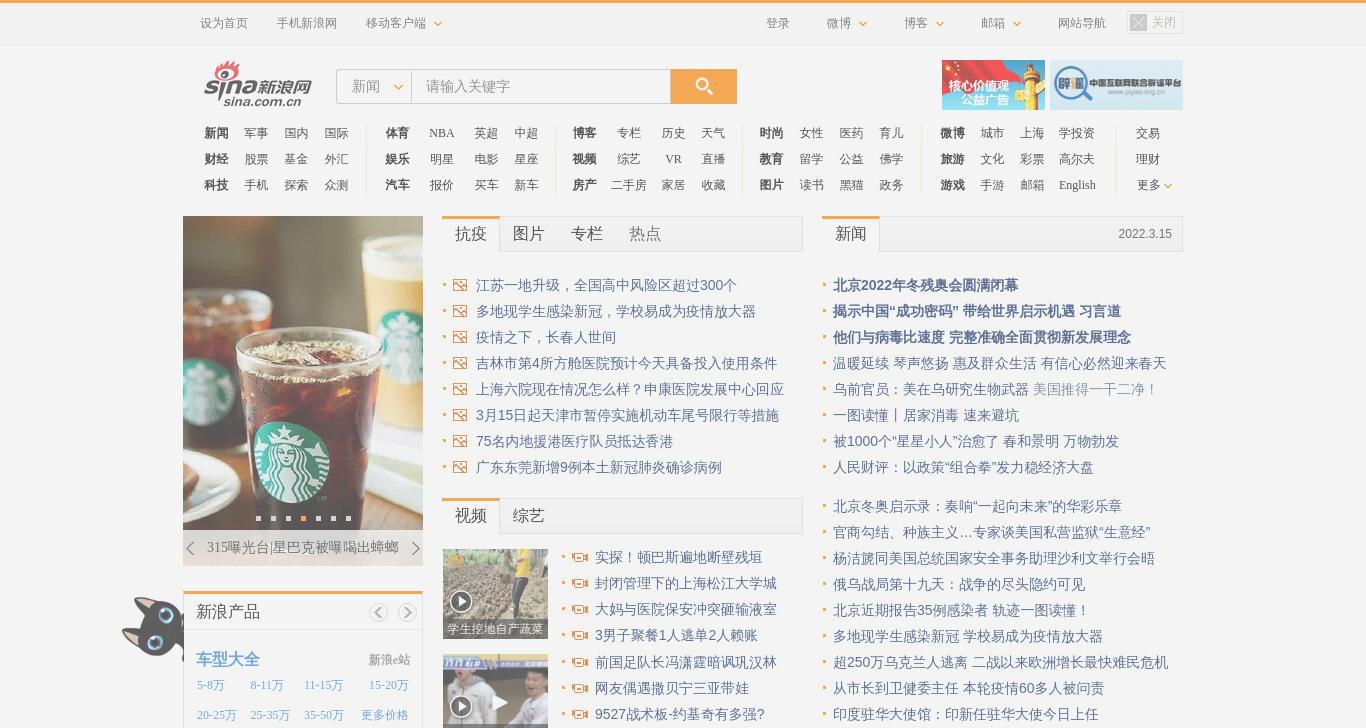Open 新浪e站 link
The image size is (1366, 728).
[389, 660]
